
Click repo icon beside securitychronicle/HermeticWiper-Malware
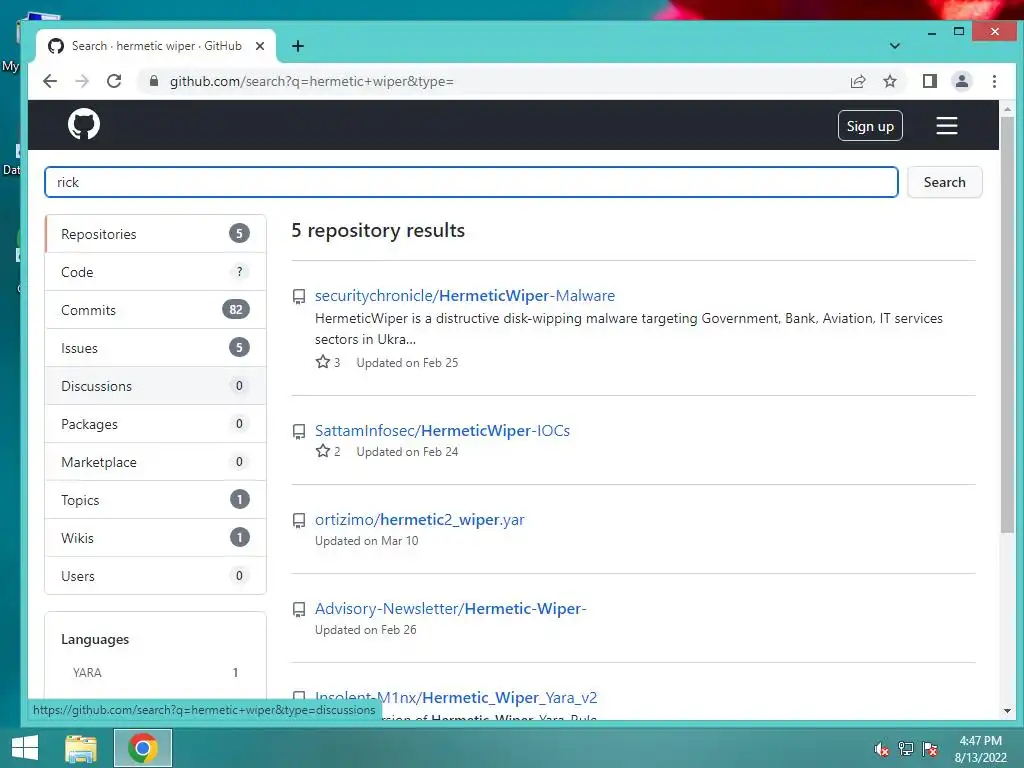tap(298, 296)
